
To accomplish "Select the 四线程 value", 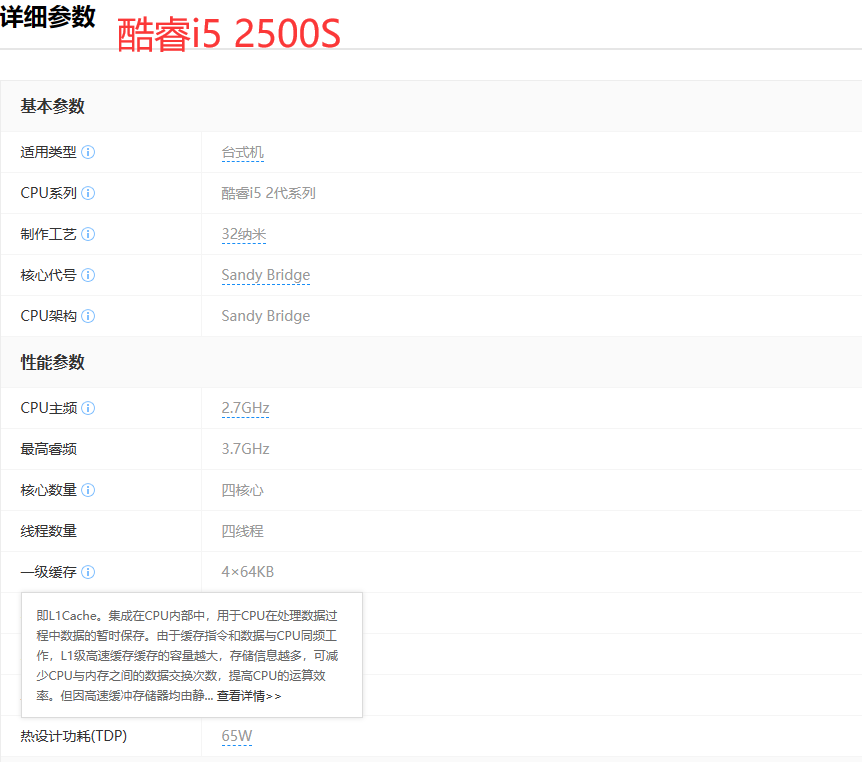I will click(x=242, y=531).
